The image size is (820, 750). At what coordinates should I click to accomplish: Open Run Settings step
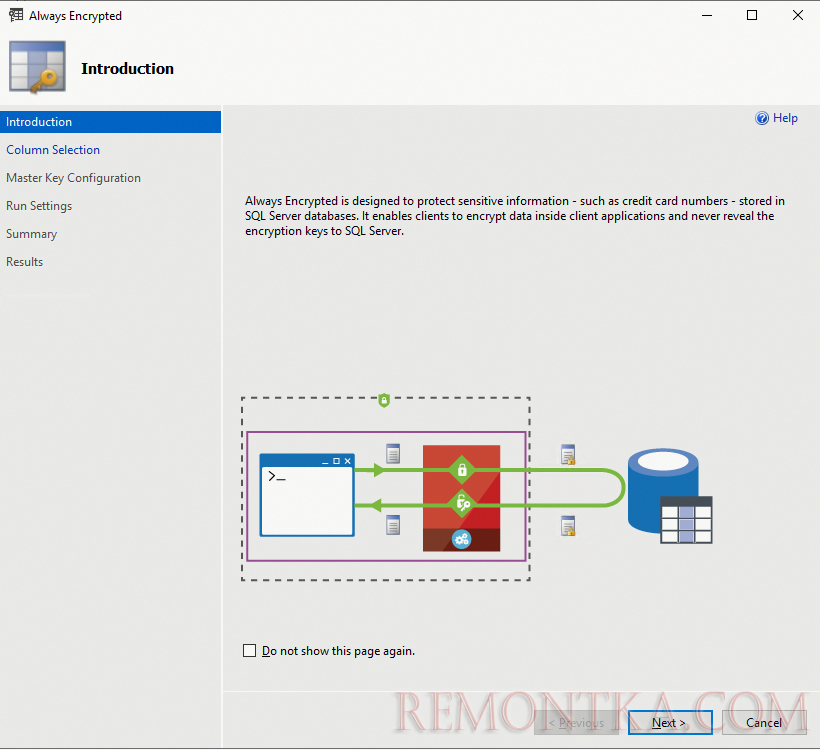39,206
